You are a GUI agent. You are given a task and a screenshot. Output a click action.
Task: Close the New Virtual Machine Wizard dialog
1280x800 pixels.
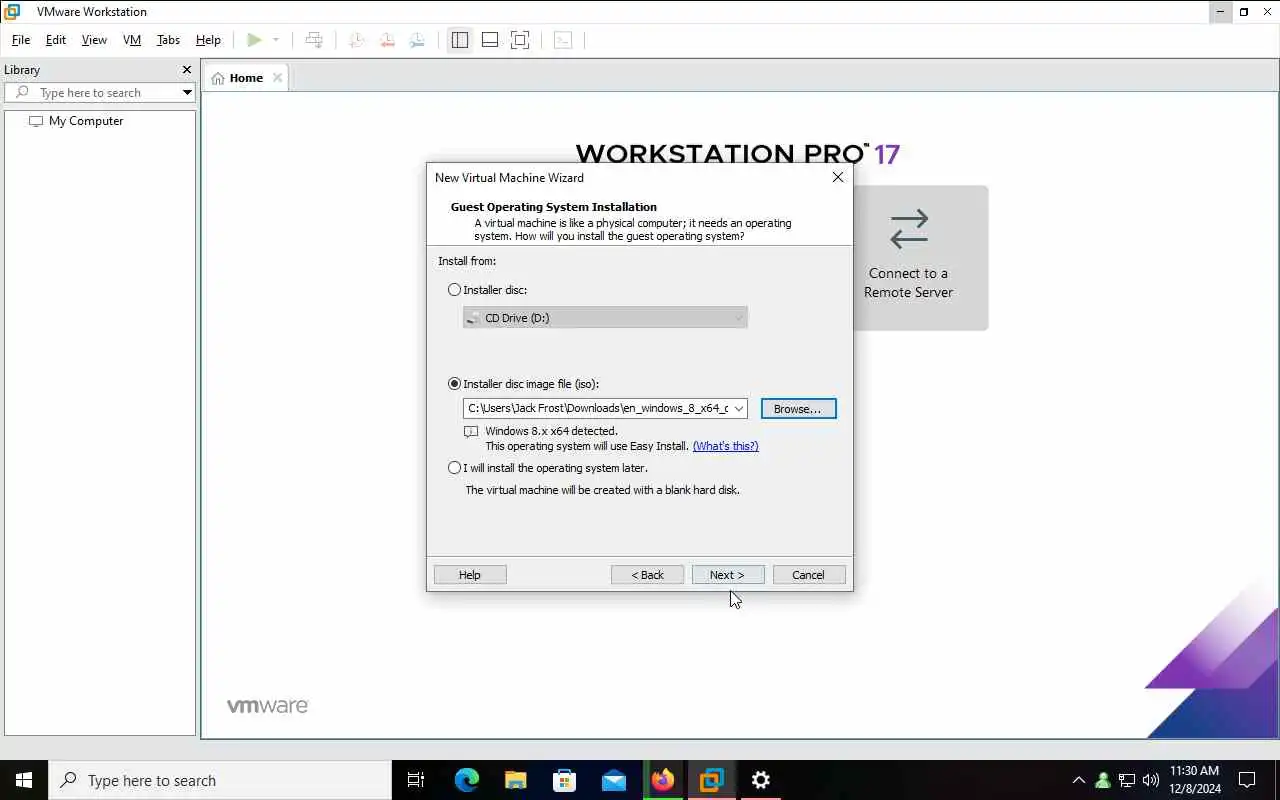838,177
